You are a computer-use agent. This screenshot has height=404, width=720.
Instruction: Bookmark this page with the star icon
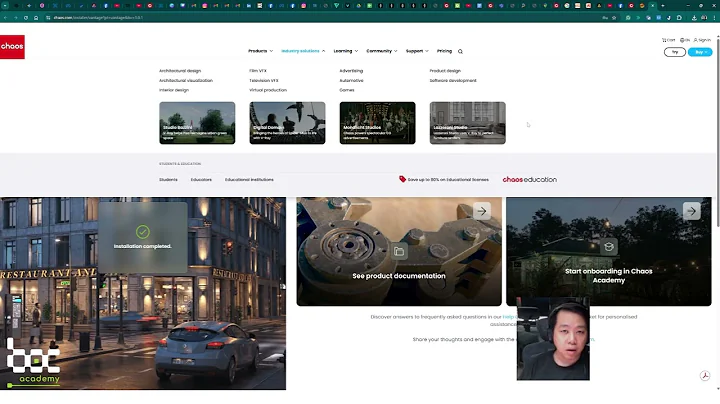614,17
